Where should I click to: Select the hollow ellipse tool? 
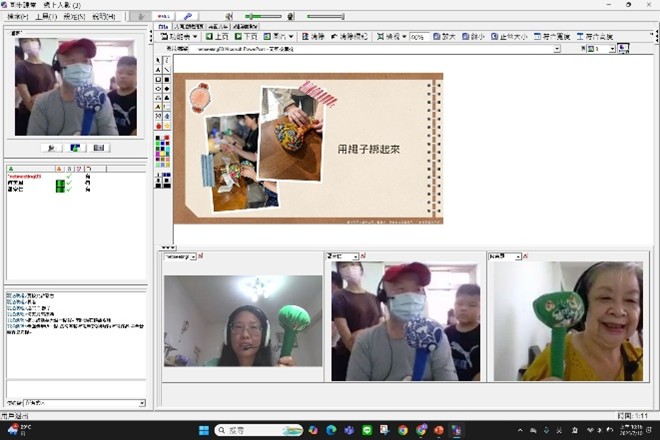click(158, 88)
